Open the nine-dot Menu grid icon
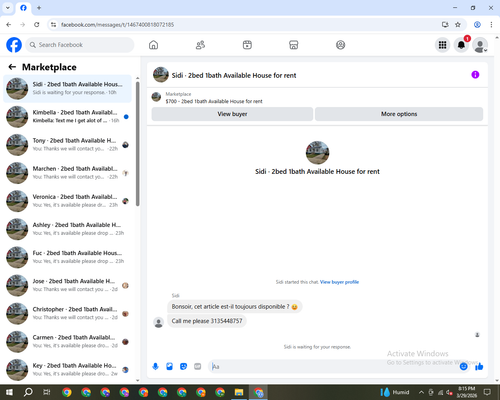Viewport: 500px width, 400px height. tap(442, 45)
